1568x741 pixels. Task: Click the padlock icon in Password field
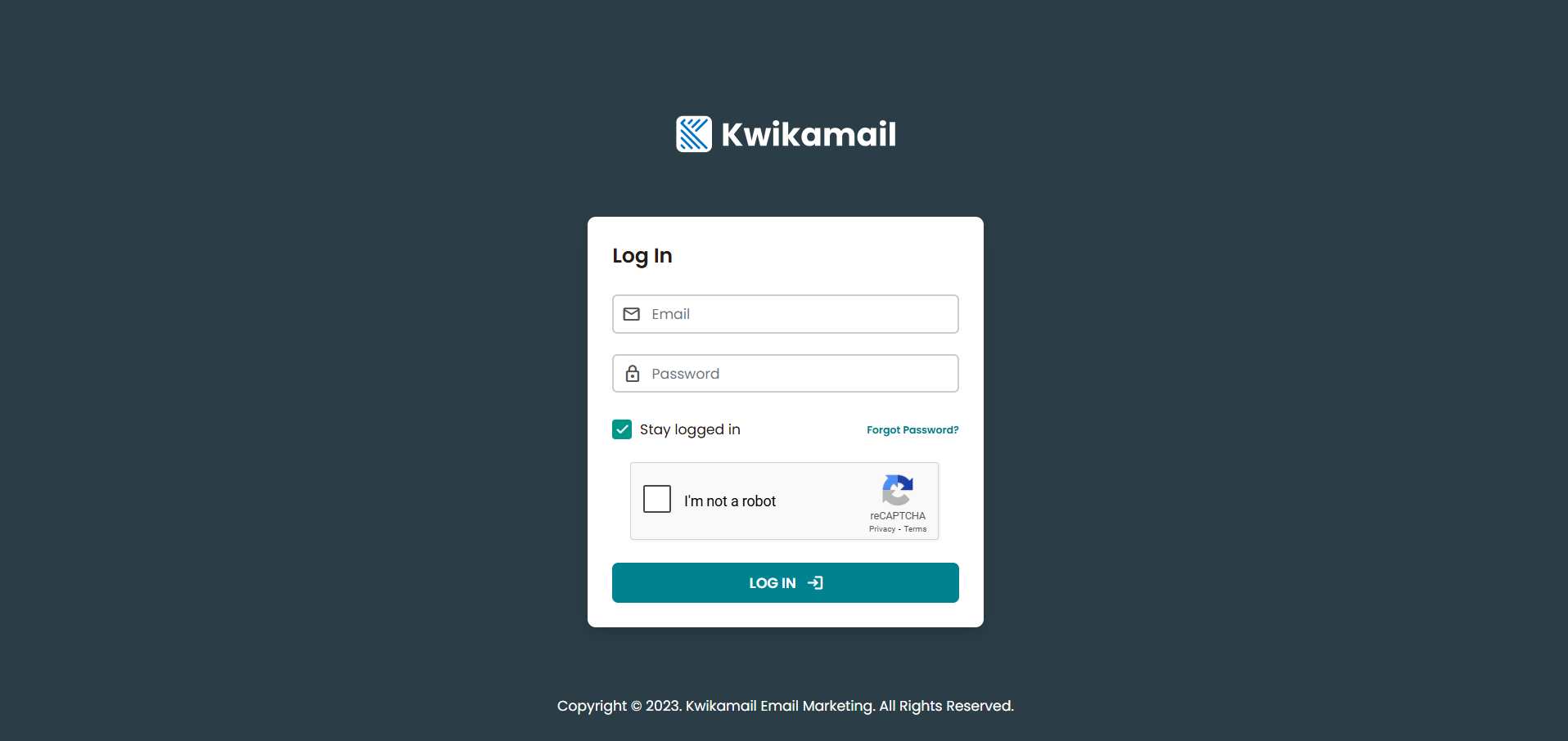pyautogui.click(x=633, y=374)
